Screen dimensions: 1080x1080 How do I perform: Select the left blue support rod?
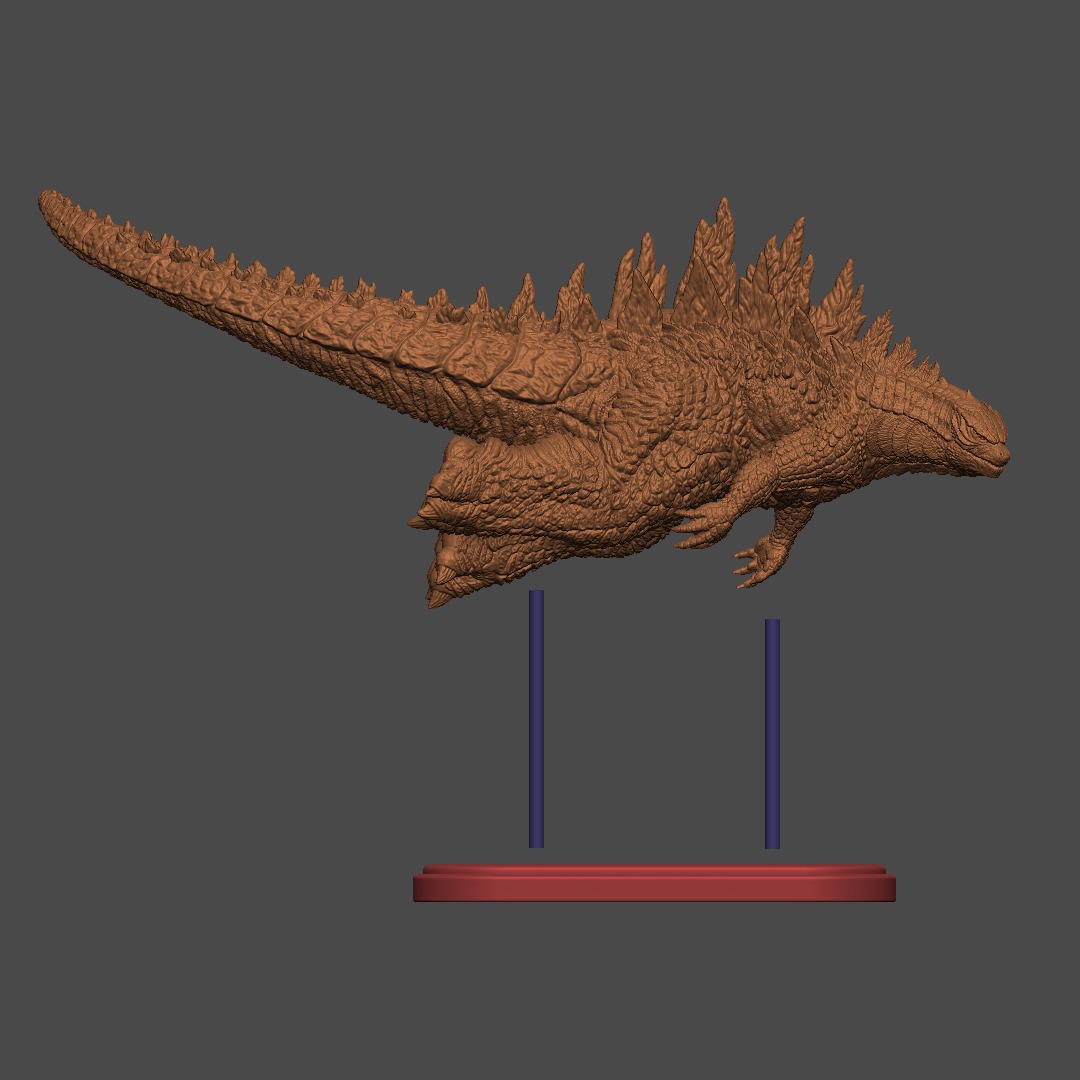tap(537, 718)
